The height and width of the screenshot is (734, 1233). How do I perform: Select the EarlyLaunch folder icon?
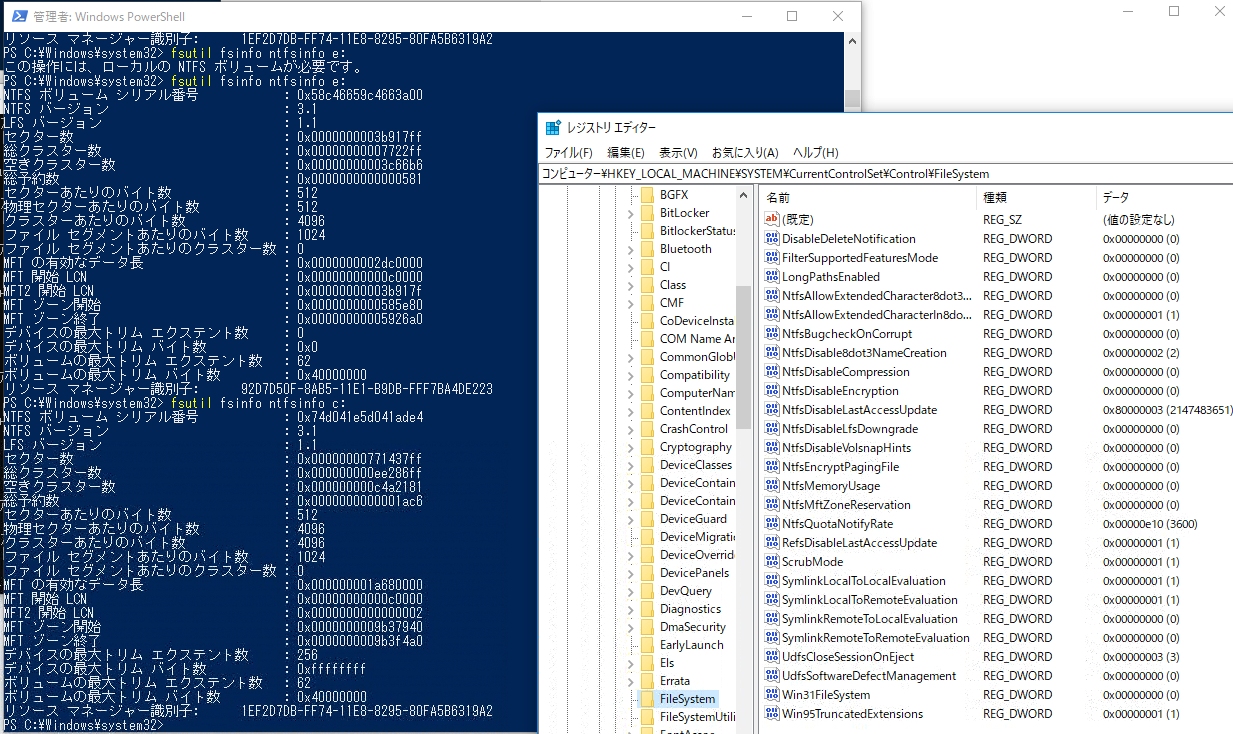coord(647,645)
